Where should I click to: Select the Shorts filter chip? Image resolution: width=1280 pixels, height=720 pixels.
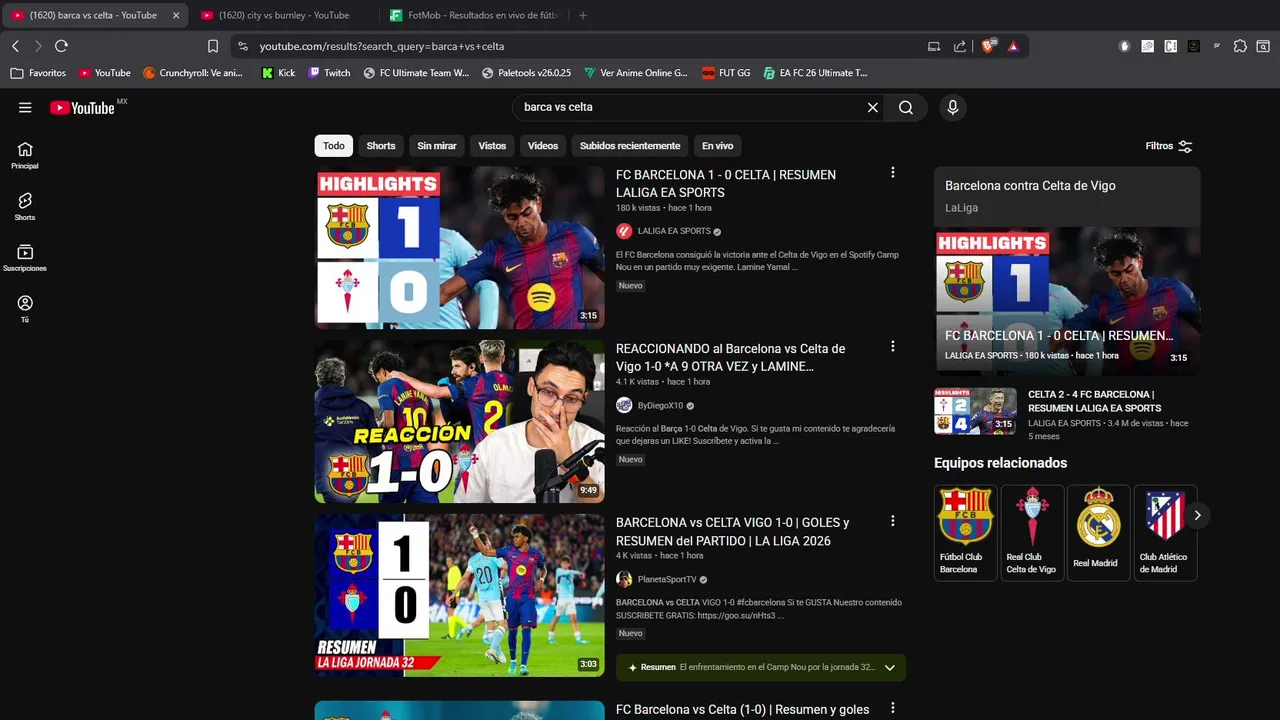(x=381, y=146)
